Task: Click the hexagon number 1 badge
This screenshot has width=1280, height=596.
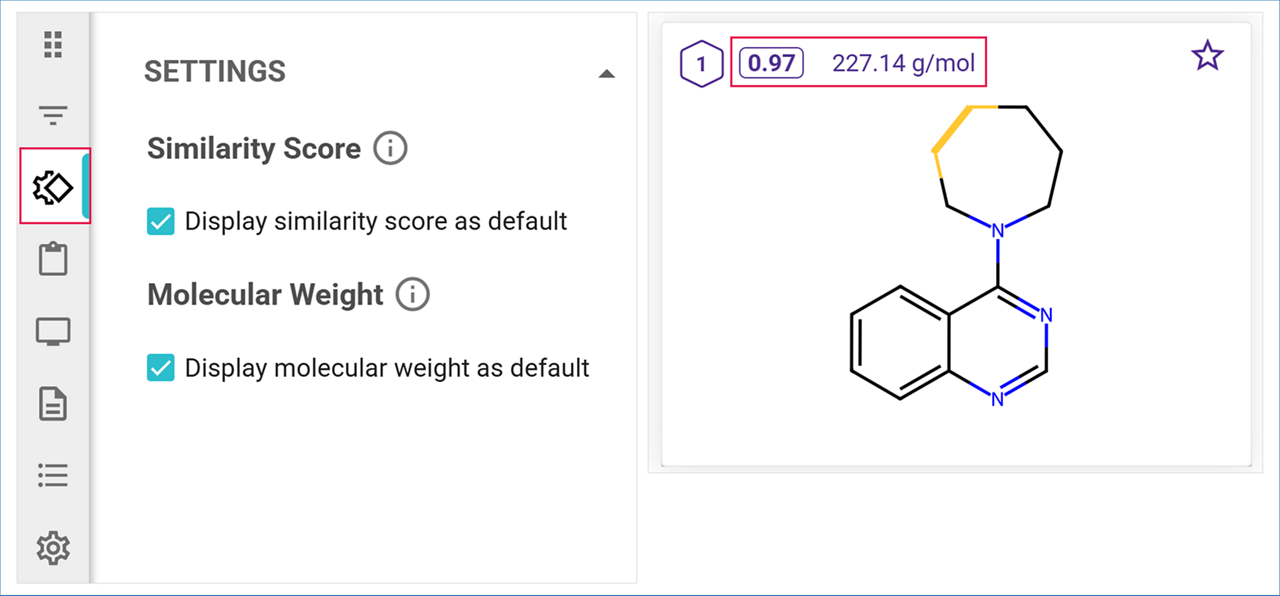Action: click(701, 65)
